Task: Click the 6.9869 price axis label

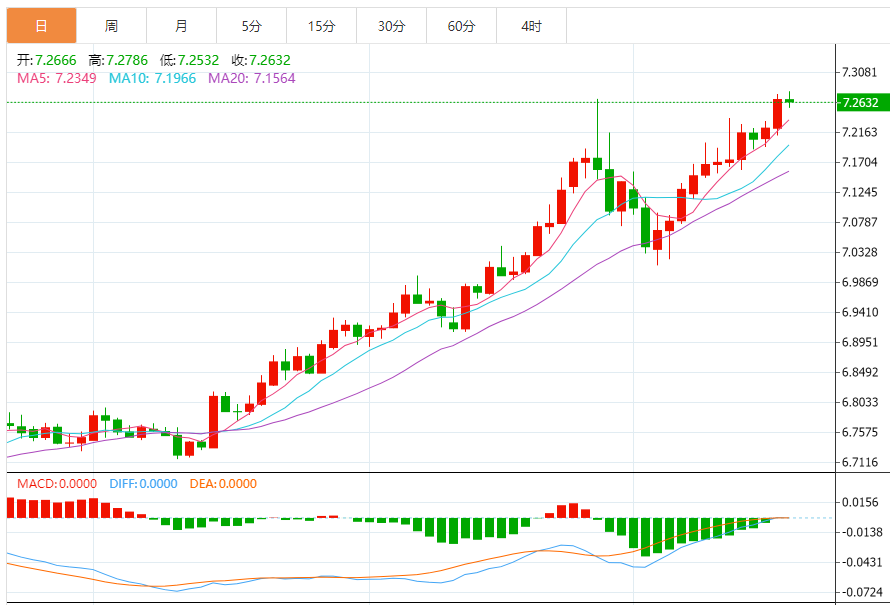Action: coord(859,282)
